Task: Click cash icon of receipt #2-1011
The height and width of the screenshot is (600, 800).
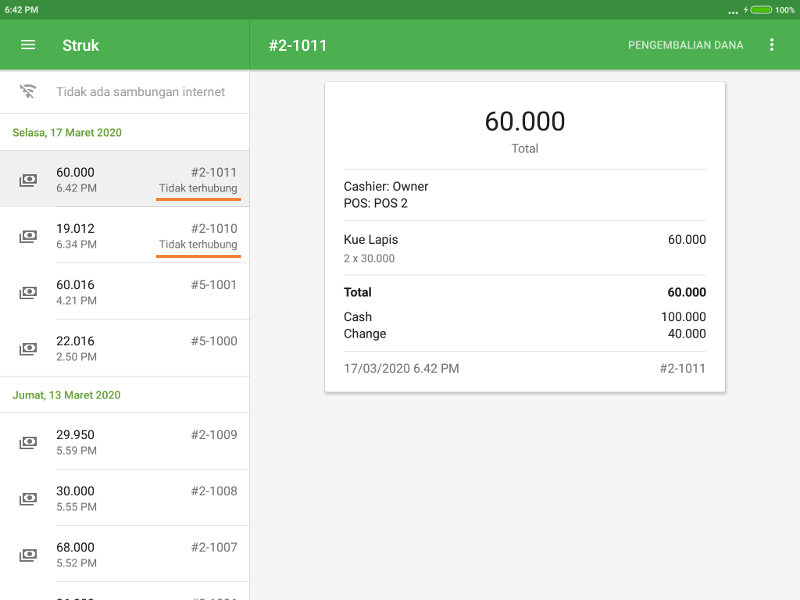Action: click(28, 180)
